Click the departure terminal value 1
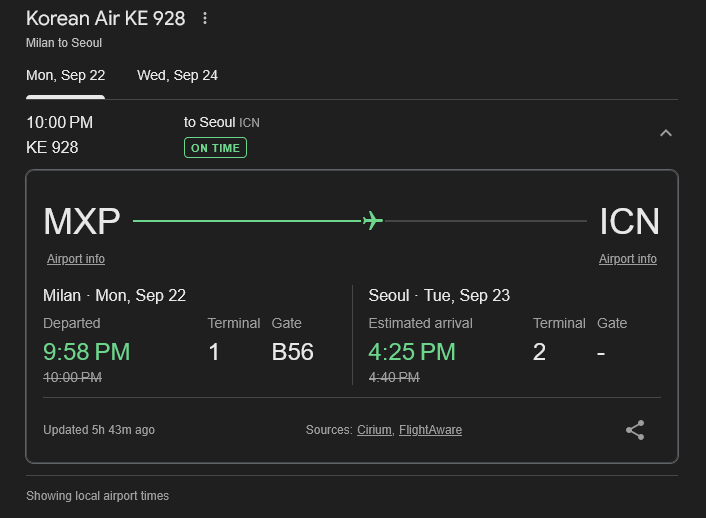This screenshot has height=518, width=706. point(214,352)
